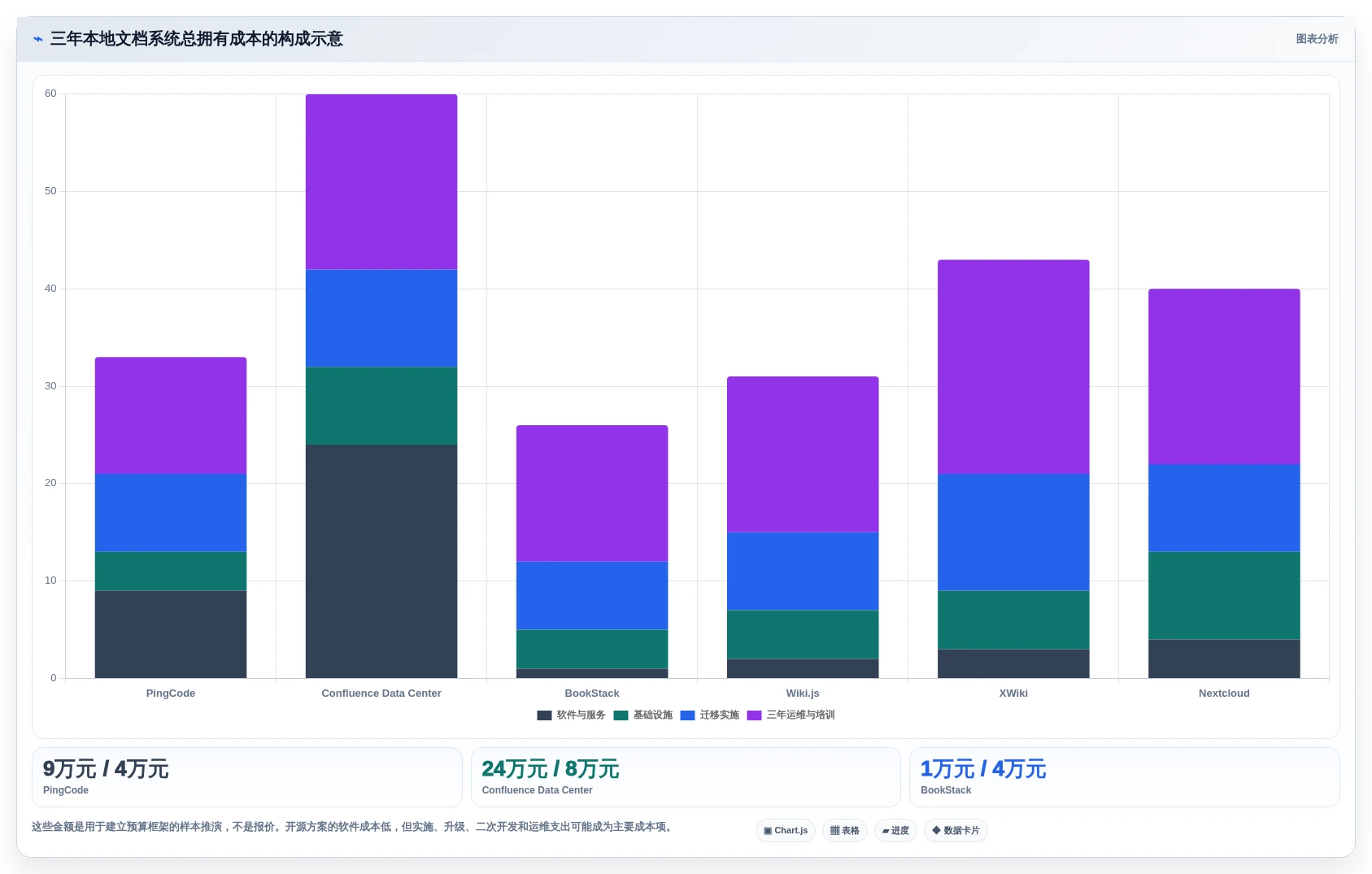This screenshot has height=874, width=1372.
Task: Click Confluence Data Center's dark 软件与服务 segment
Action: point(381,561)
